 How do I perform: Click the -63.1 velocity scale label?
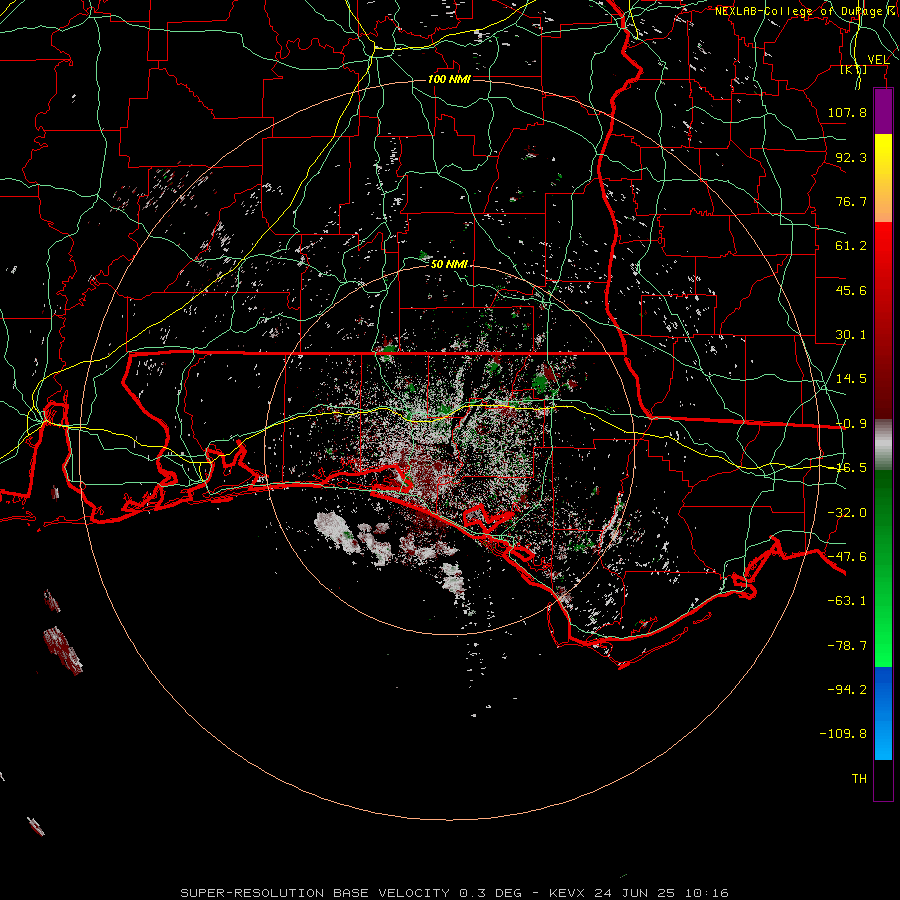[x=847, y=601]
